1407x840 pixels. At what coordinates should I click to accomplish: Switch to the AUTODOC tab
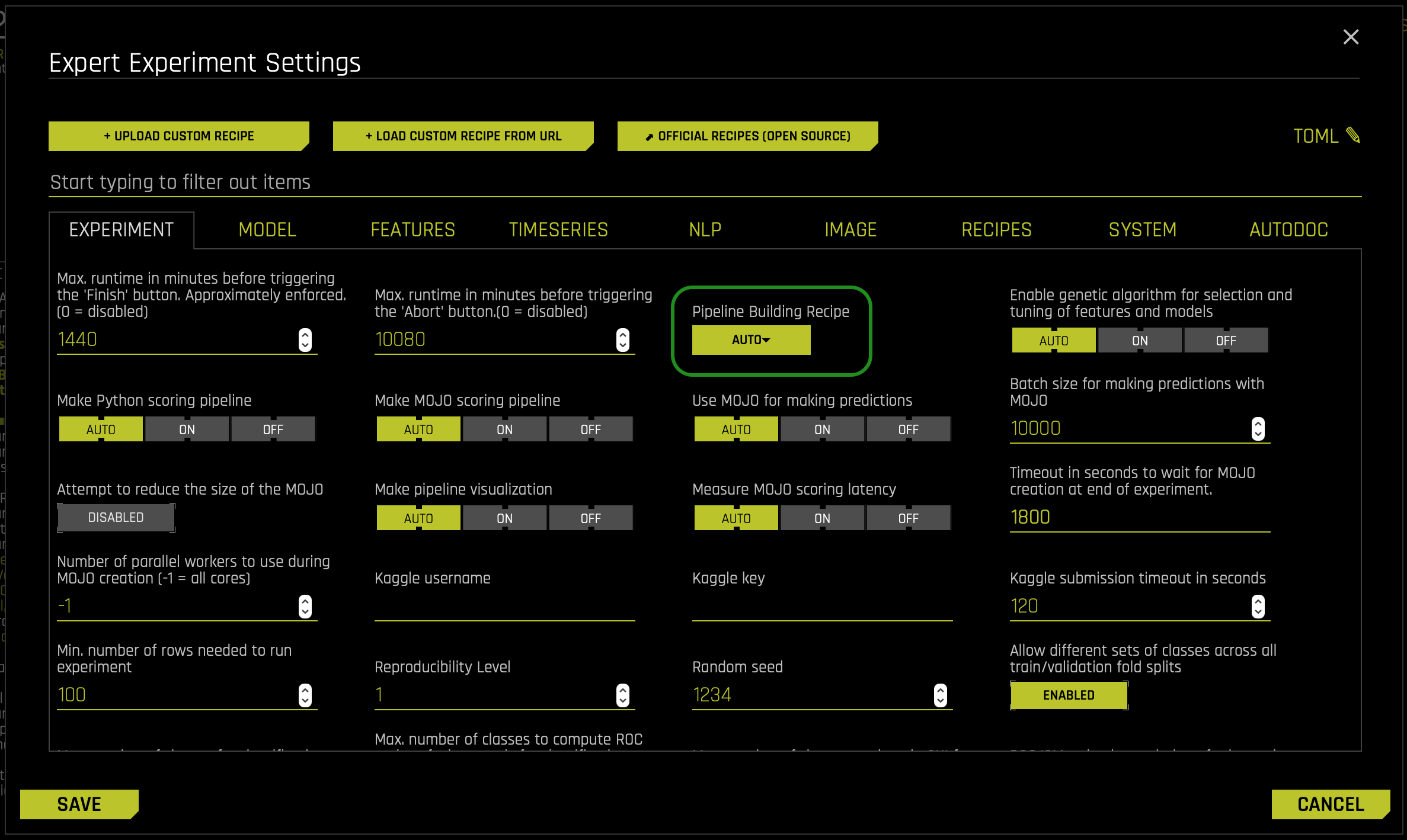1289,228
